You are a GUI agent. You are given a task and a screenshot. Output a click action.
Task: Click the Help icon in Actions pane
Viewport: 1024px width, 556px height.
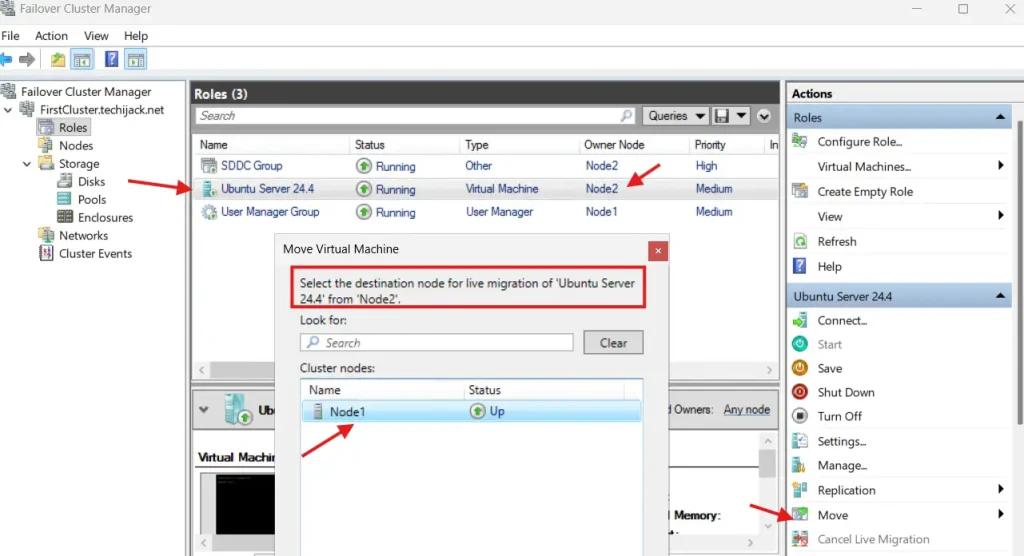799,266
